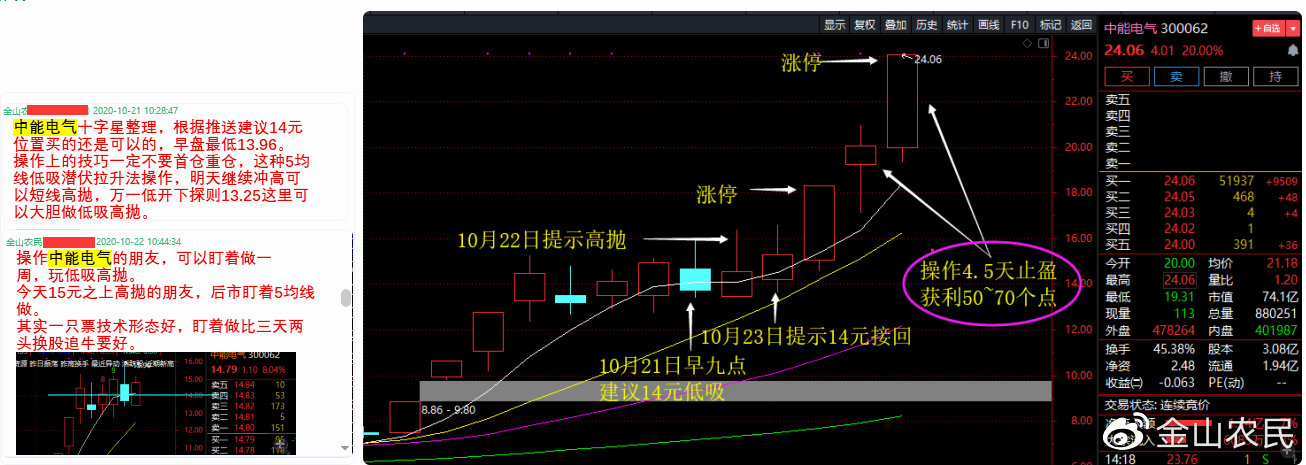Click the 持 (holdings) button
Viewport: 1306px width, 465px height.
coord(1275,77)
